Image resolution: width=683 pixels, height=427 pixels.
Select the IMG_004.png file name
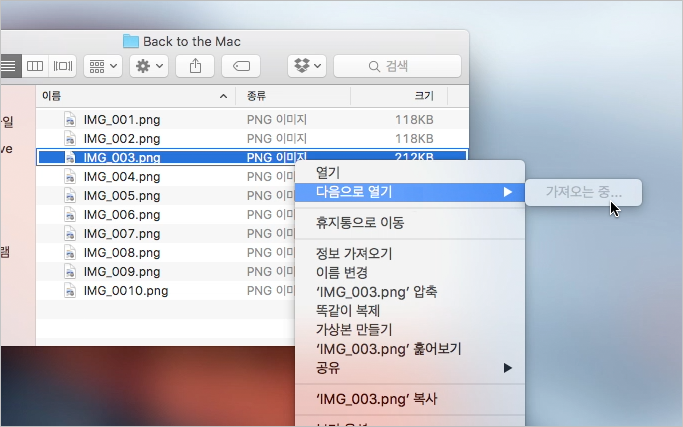coord(122,177)
